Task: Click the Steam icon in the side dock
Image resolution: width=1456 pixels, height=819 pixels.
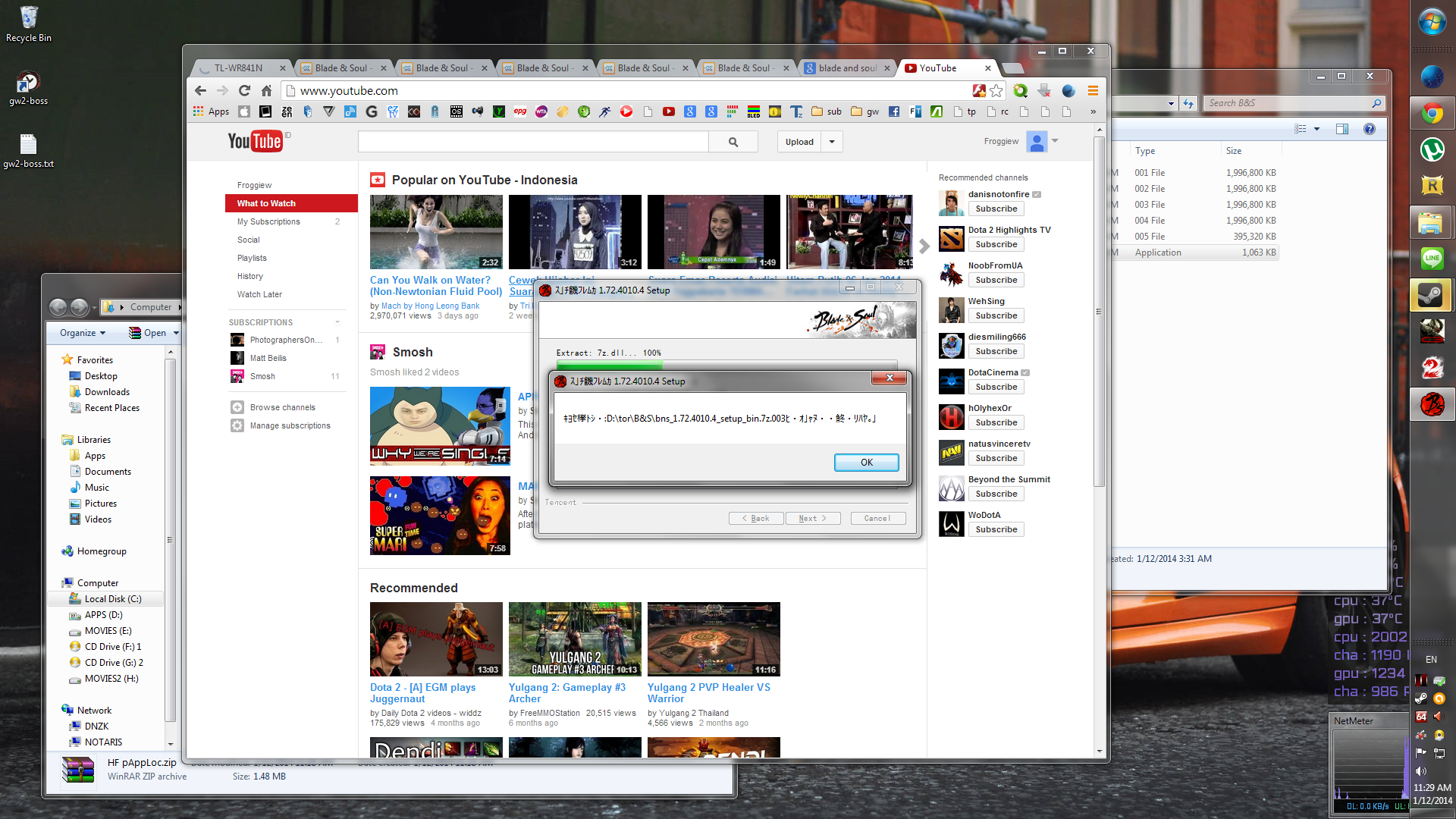Action: pyautogui.click(x=1431, y=295)
